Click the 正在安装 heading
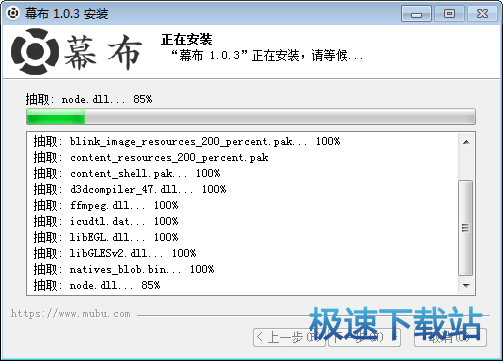This screenshot has height=361, width=503. click(187, 40)
